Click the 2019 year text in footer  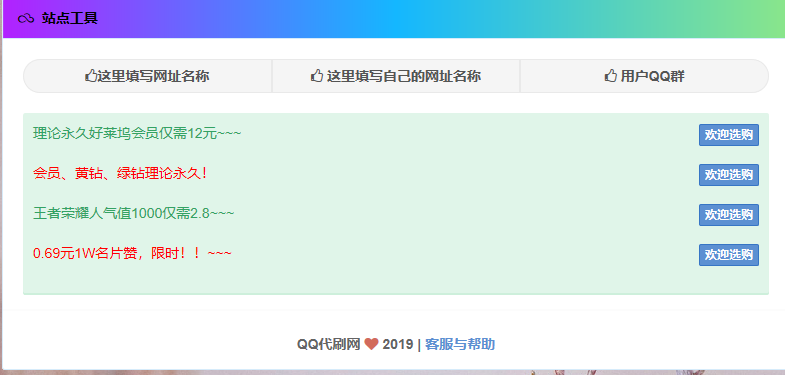pyautogui.click(x=398, y=344)
